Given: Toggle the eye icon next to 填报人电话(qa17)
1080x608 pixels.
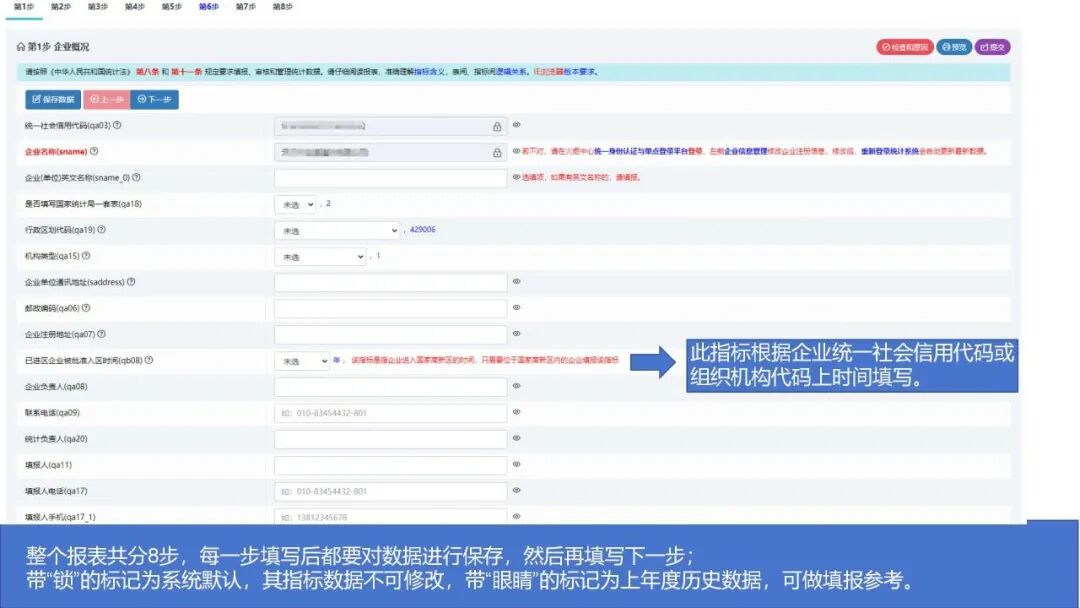Looking at the screenshot, I should coord(516,491).
